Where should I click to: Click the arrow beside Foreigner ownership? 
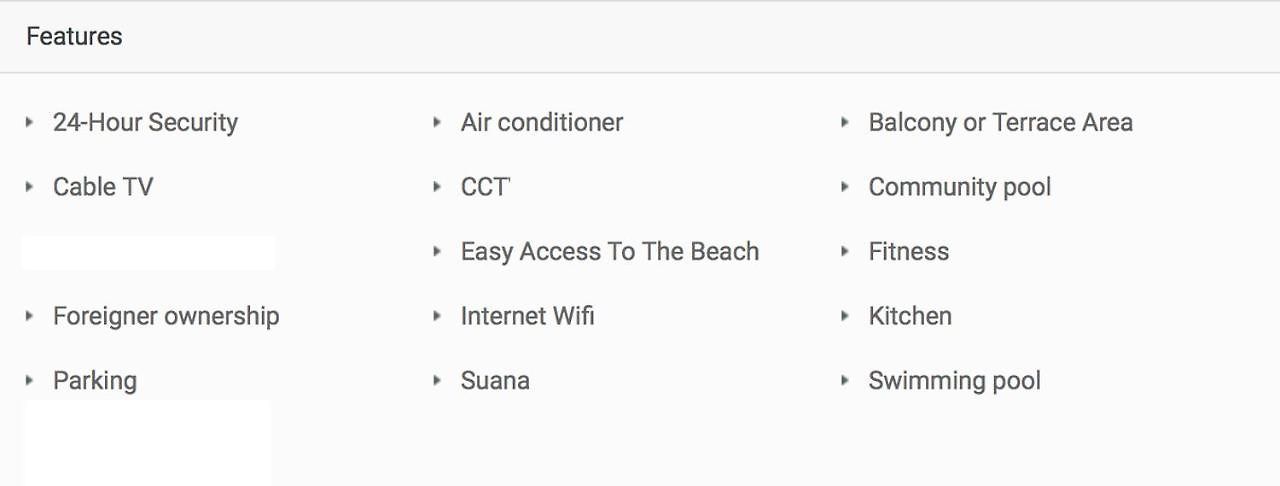pos(30,316)
